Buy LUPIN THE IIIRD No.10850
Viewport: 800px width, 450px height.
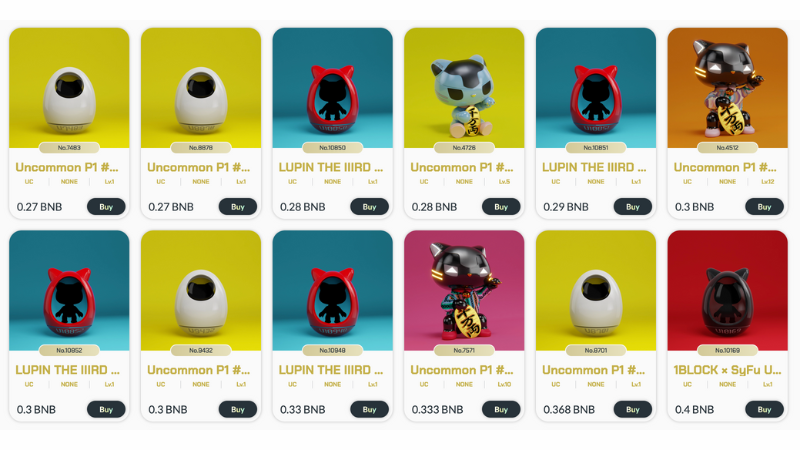click(369, 207)
